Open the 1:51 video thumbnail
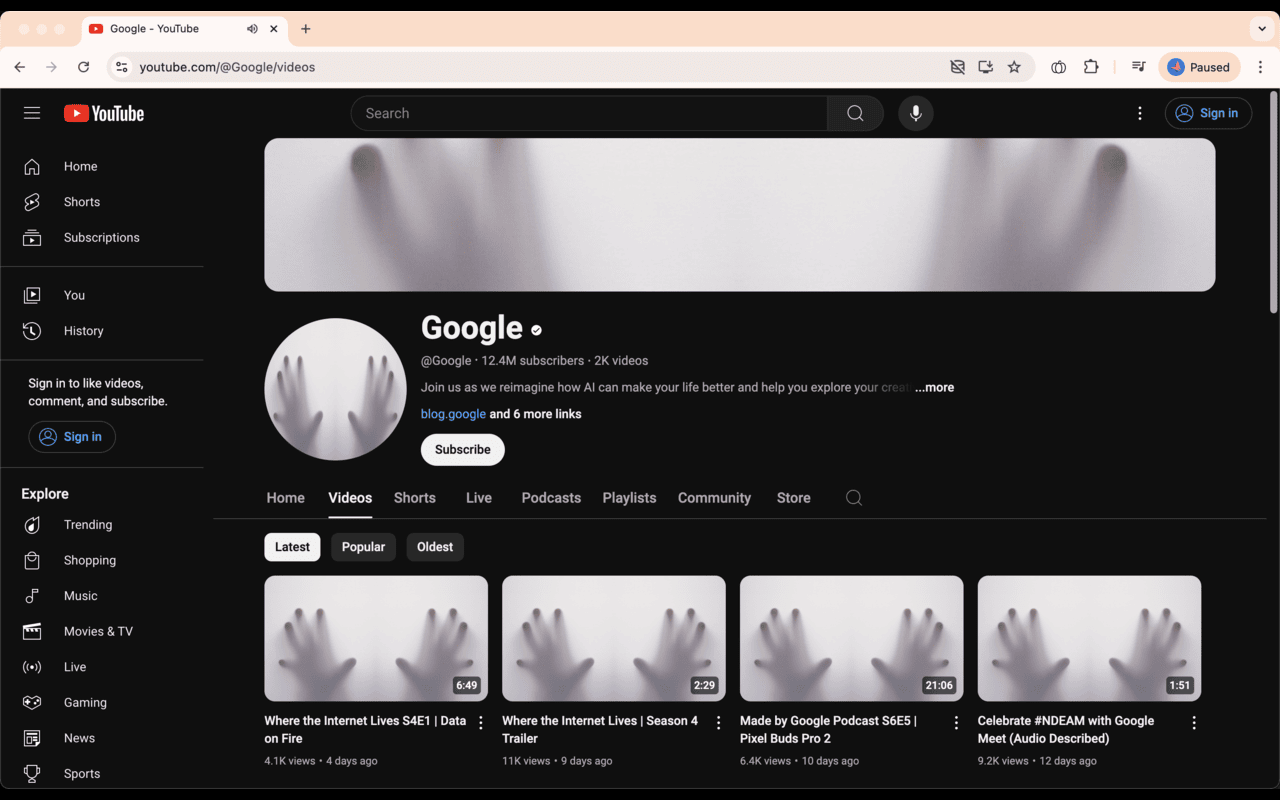 pos(1089,638)
